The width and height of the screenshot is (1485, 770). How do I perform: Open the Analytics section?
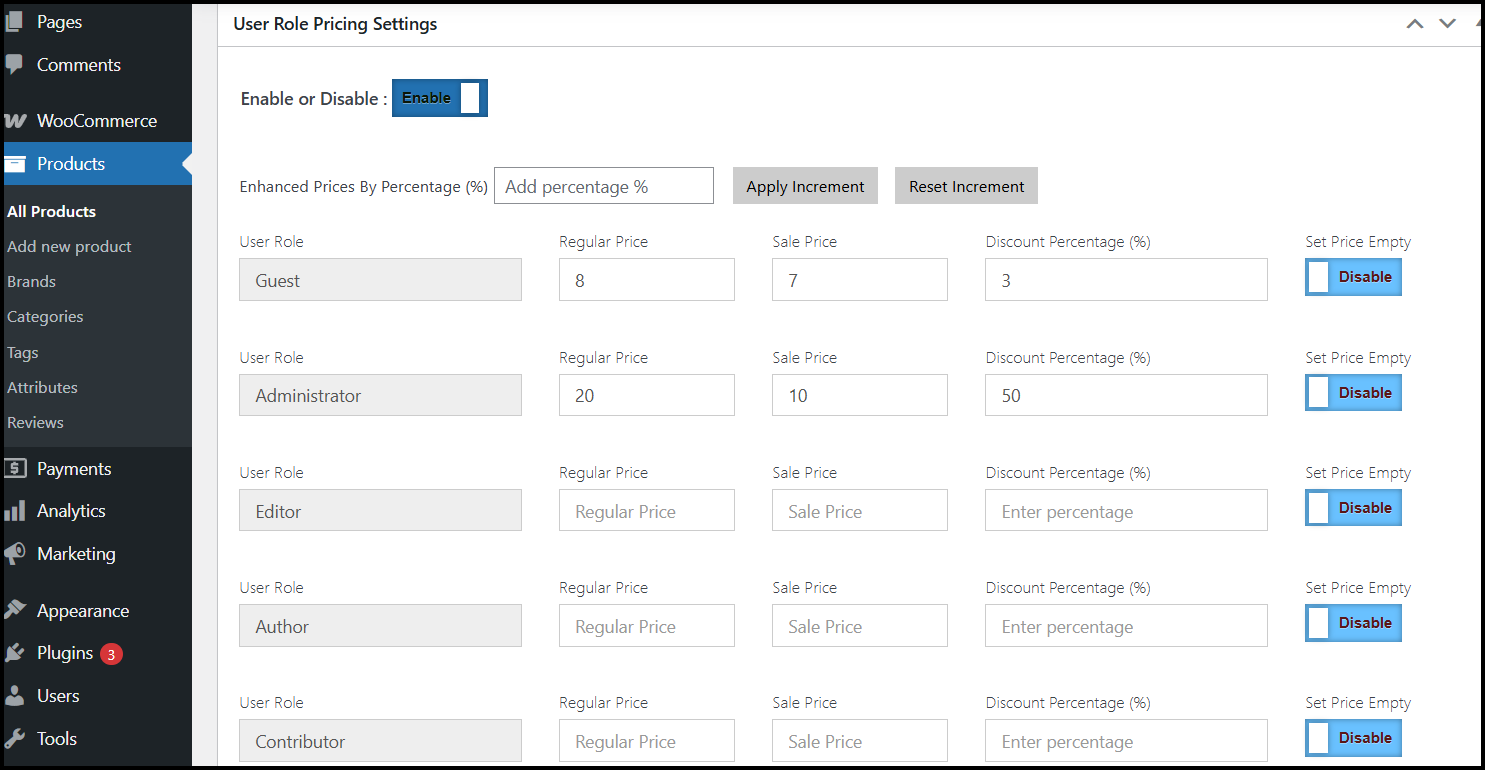pyautogui.click(x=70, y=510)
